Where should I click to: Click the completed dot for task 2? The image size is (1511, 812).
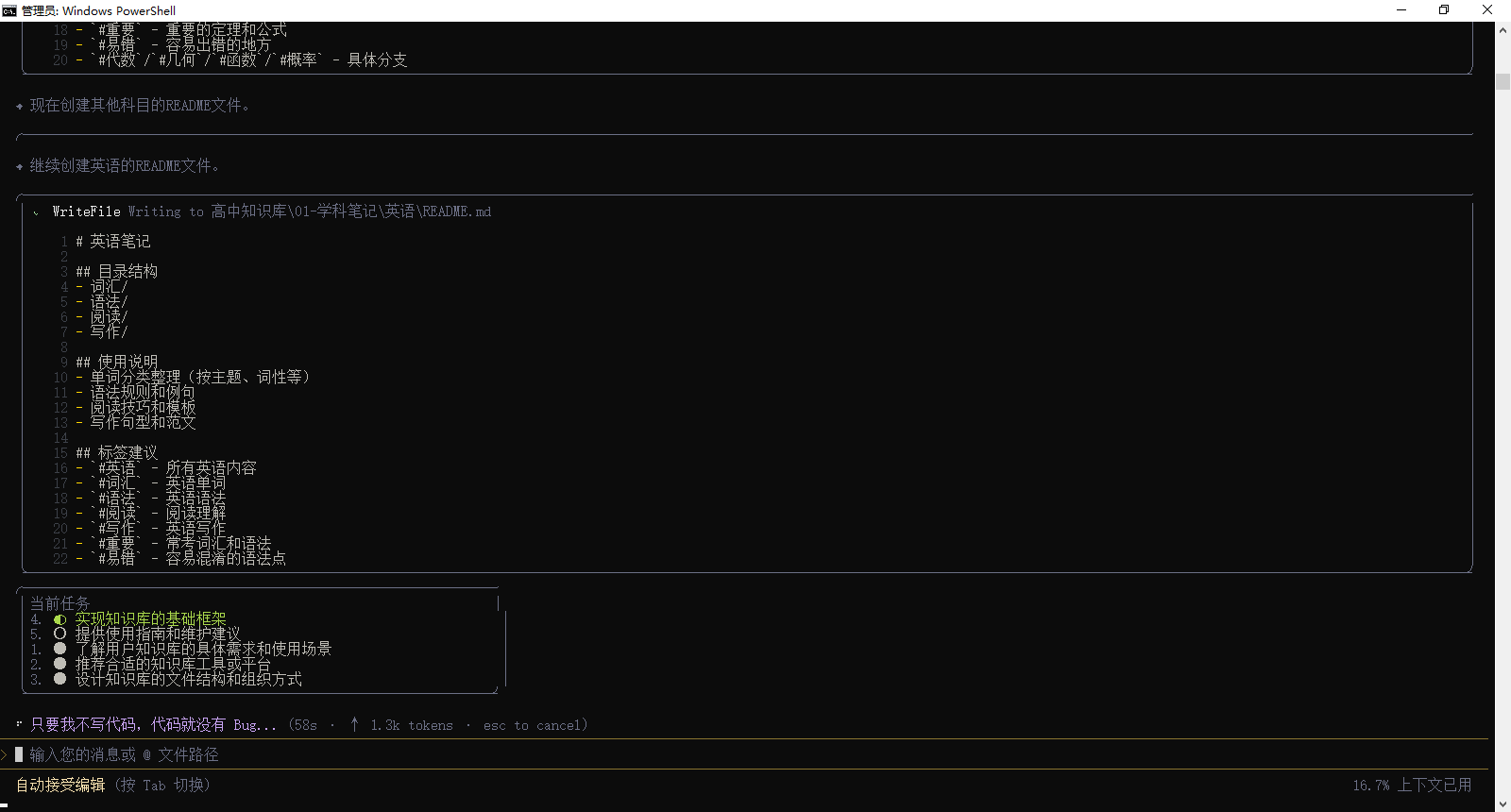point(60,664)
